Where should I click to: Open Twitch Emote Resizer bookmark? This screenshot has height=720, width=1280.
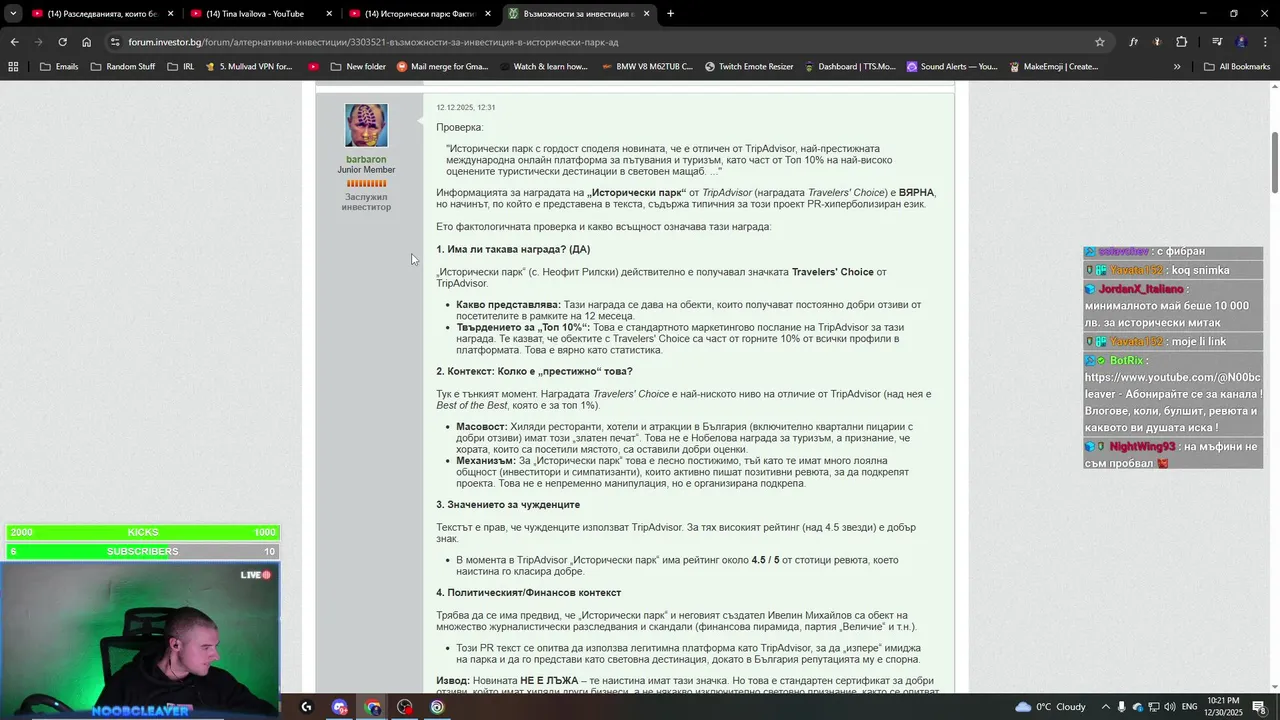(x=748, y=67)
